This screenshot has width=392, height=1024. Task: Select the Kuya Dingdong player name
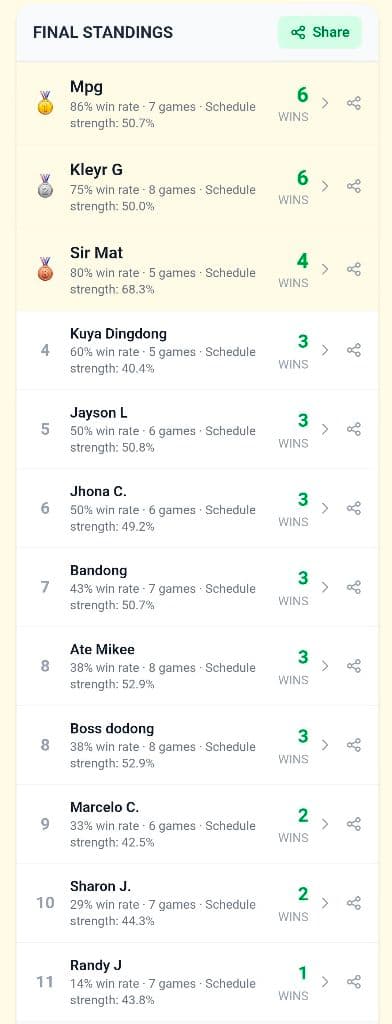tap(118, 334)
